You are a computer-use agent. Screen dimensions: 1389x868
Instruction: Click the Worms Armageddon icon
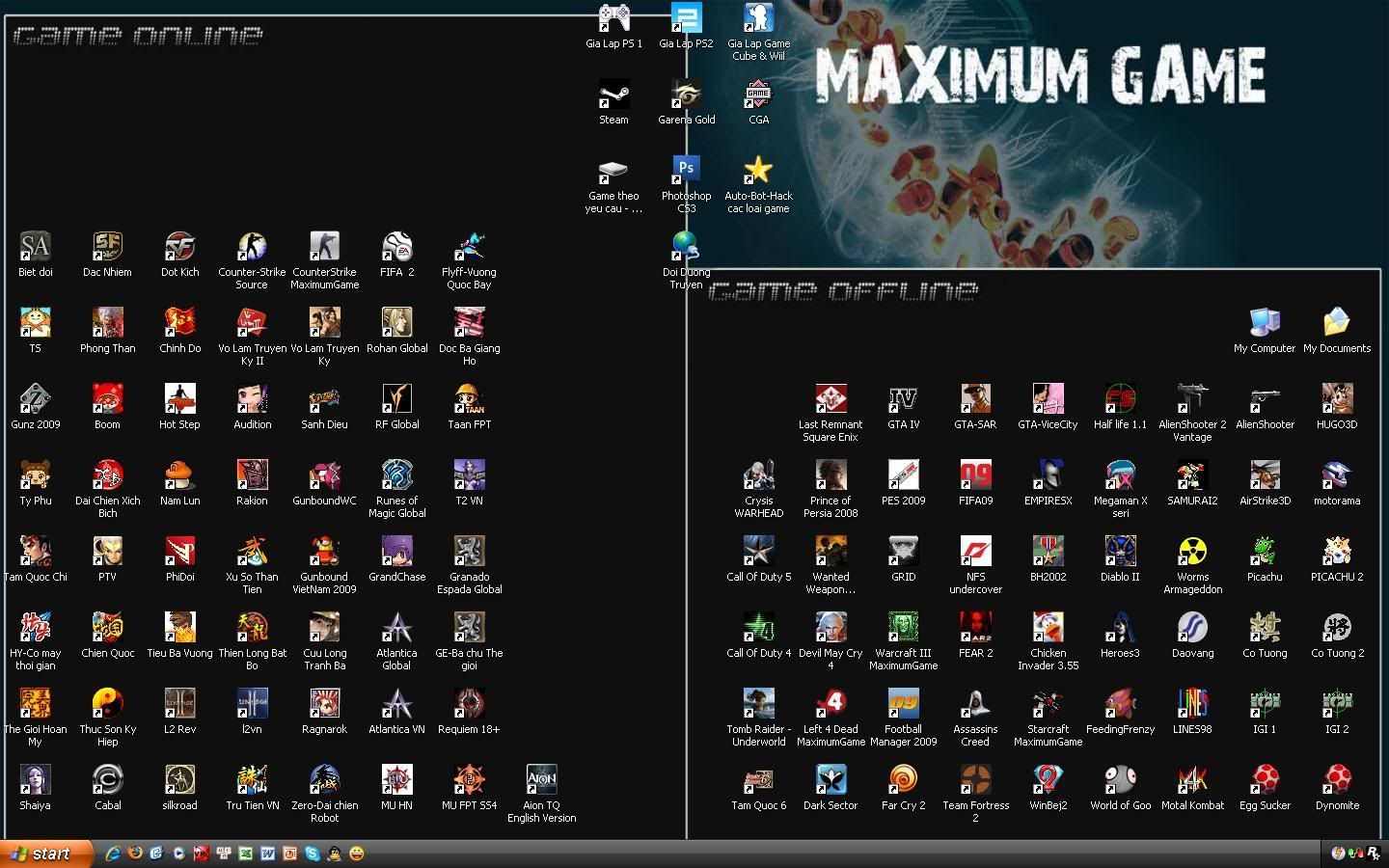coord(1192,552)
